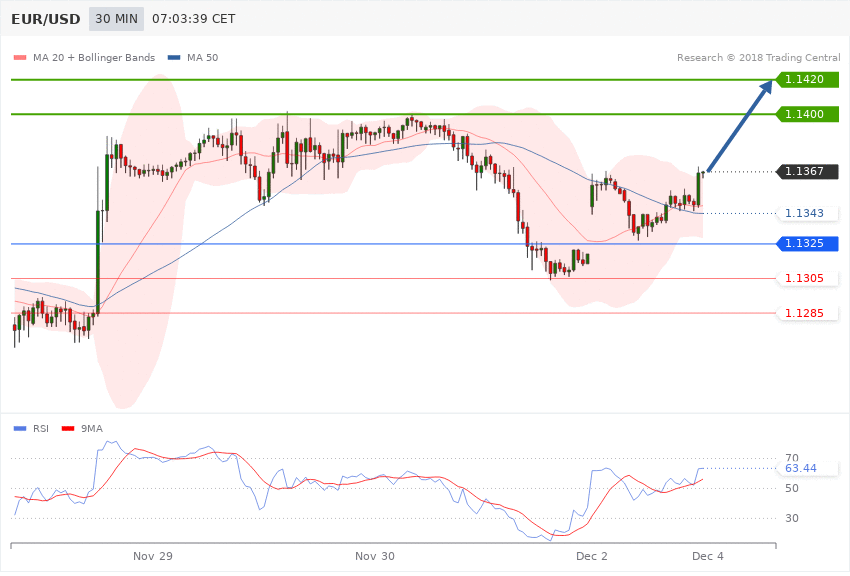This screenshot has height=576, width=850.
Task: Click the MA 50 legend label
Action: 202,57
